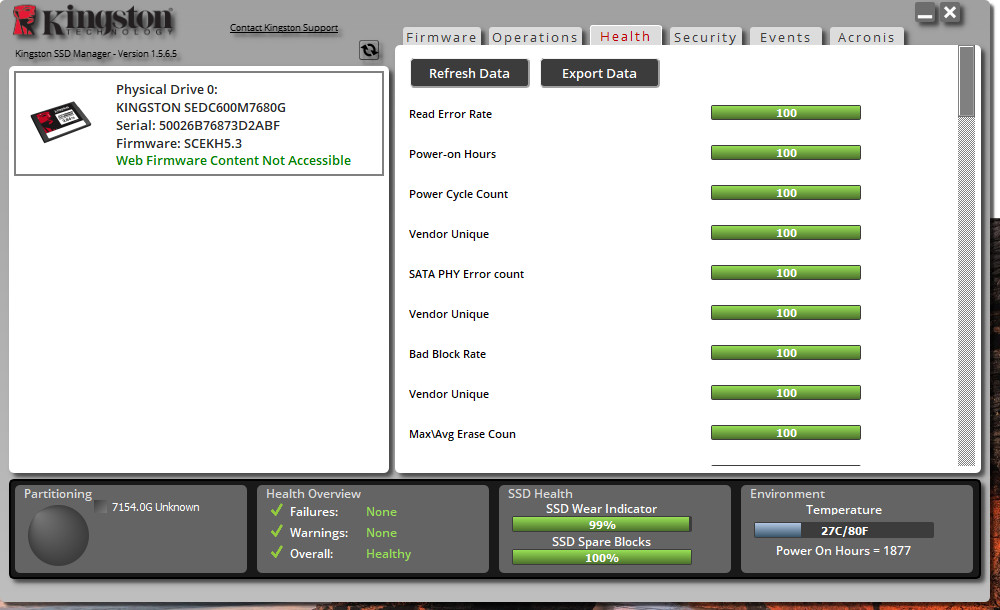Click Power On Hours = 1877 text
1000x610 pixels.
(843, 551)
